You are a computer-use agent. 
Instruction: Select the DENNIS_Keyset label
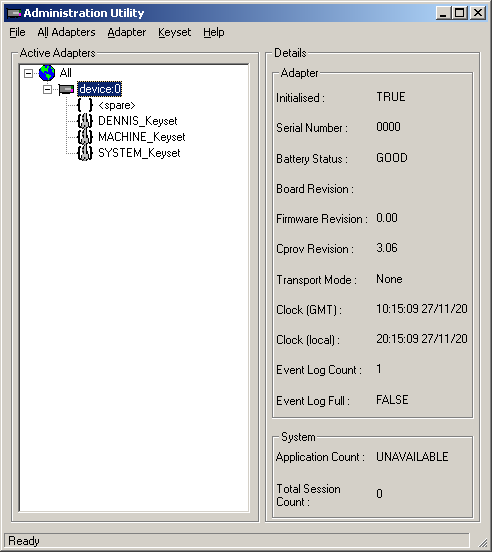point(138,121)
